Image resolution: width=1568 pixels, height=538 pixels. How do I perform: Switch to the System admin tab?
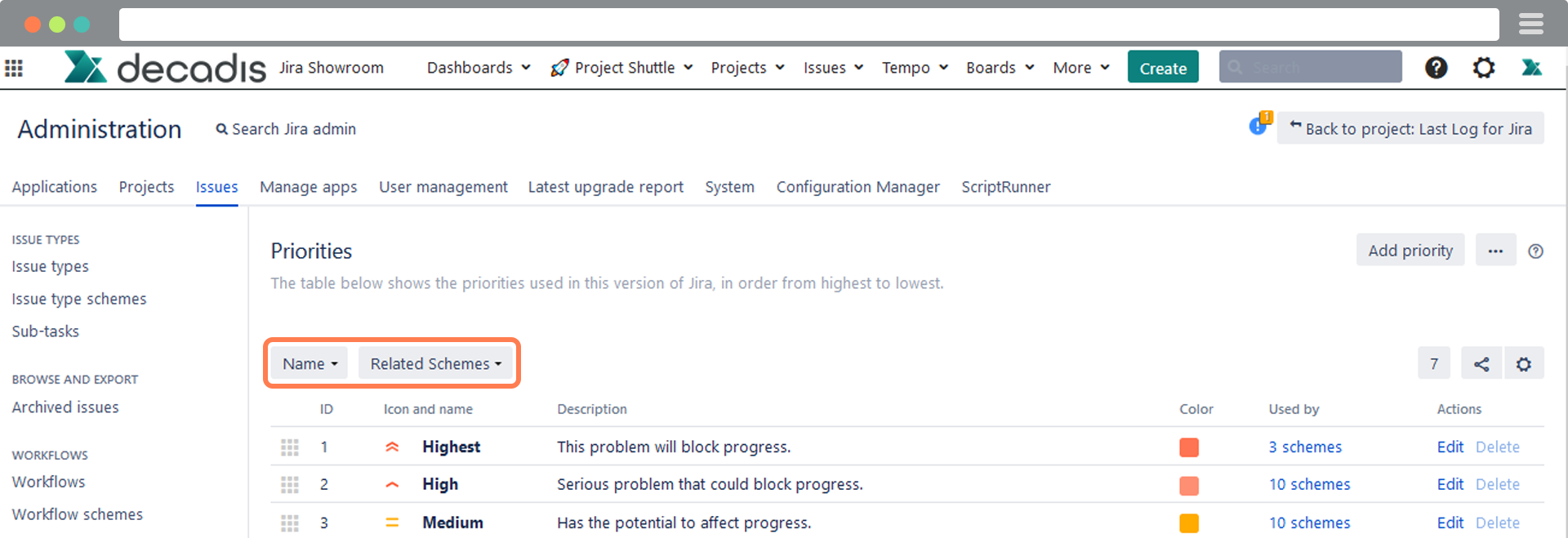(x=729, y=187)
